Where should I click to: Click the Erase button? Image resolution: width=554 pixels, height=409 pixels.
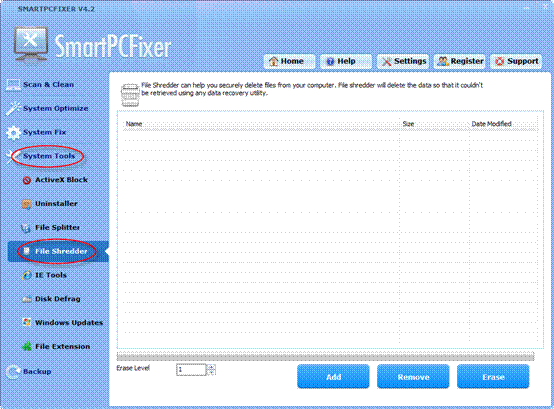click(x=493, y=377)
